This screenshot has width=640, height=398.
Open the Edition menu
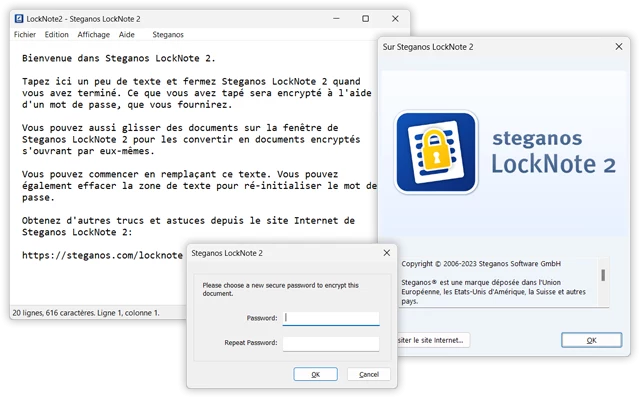point(57,35)
